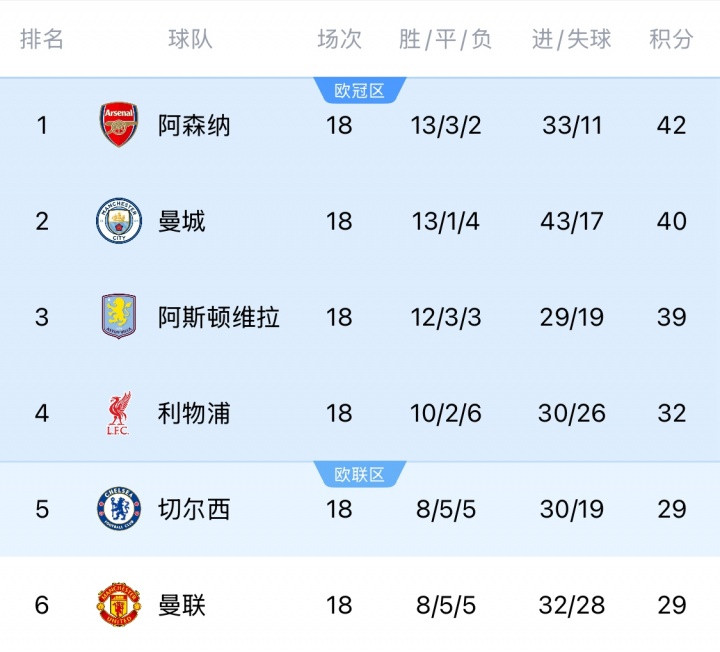The height and width of the screenshot is (652, 720).
Task: Click Arsenal's 42 points value
Action: 671,125
